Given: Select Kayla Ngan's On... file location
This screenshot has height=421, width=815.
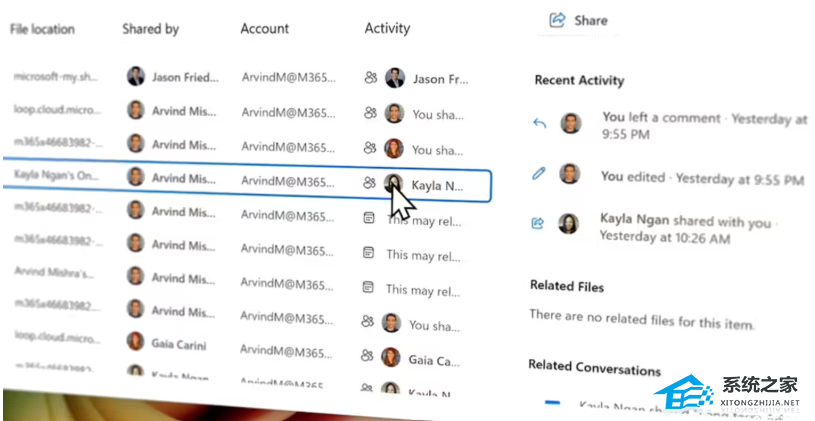Looking at the screenshot, I should 56,175.
